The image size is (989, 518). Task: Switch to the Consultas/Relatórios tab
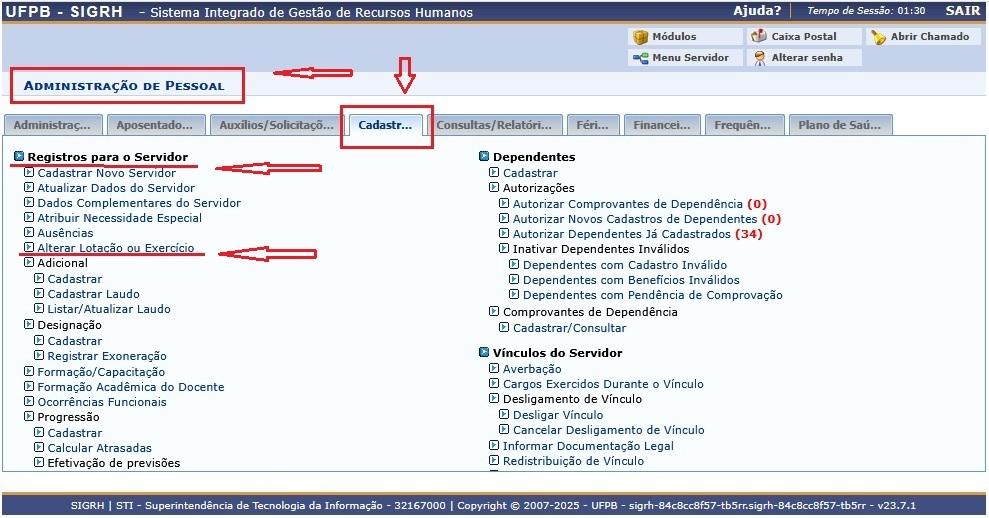493,125
